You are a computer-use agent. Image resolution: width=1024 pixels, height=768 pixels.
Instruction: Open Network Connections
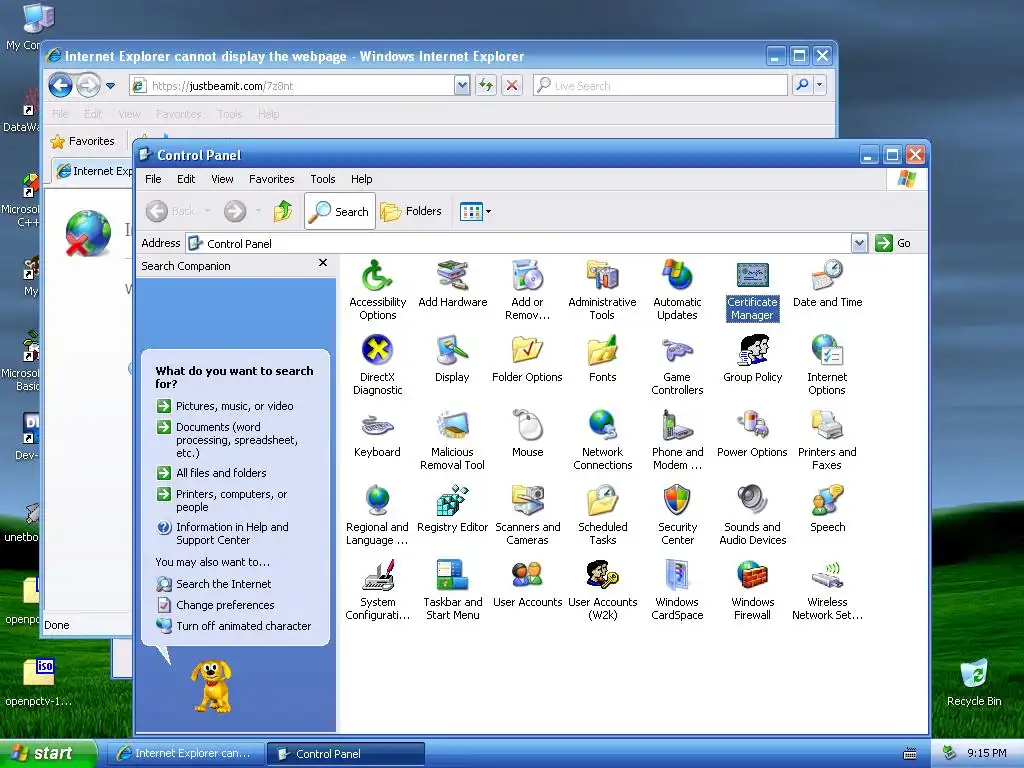tap(602, 440)
